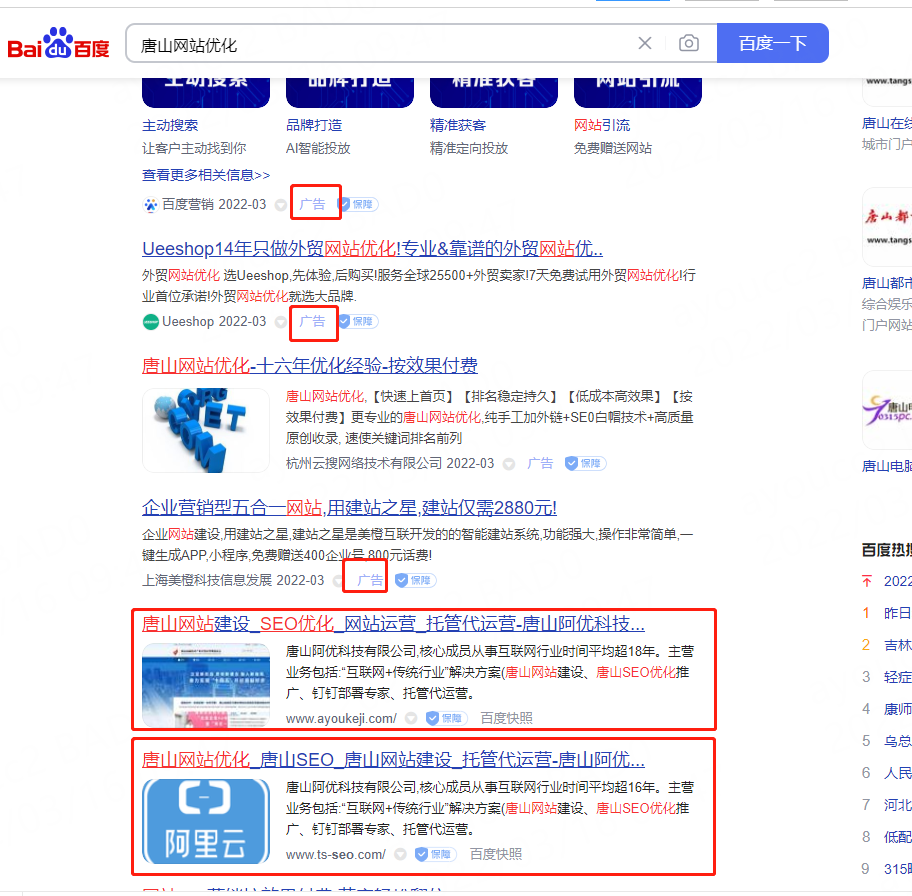Open www.ts-seo.com/ URL link
The height and width of the screenshot is (896, 912).
point(336,855)
